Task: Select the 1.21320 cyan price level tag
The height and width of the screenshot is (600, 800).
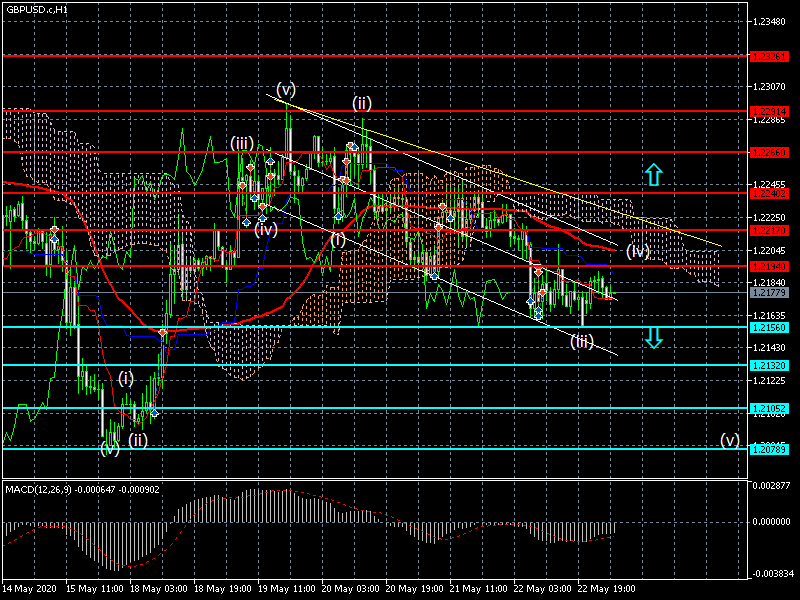Action: pos(769,365)
